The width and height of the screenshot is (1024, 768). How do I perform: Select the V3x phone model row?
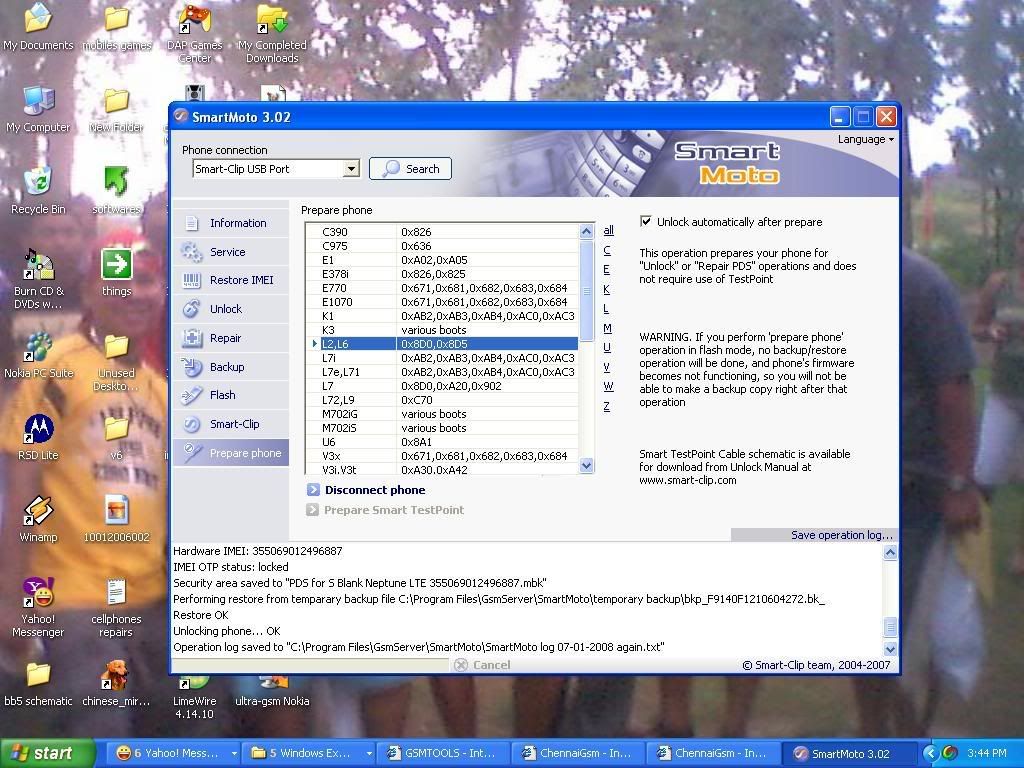pos(443,456)
